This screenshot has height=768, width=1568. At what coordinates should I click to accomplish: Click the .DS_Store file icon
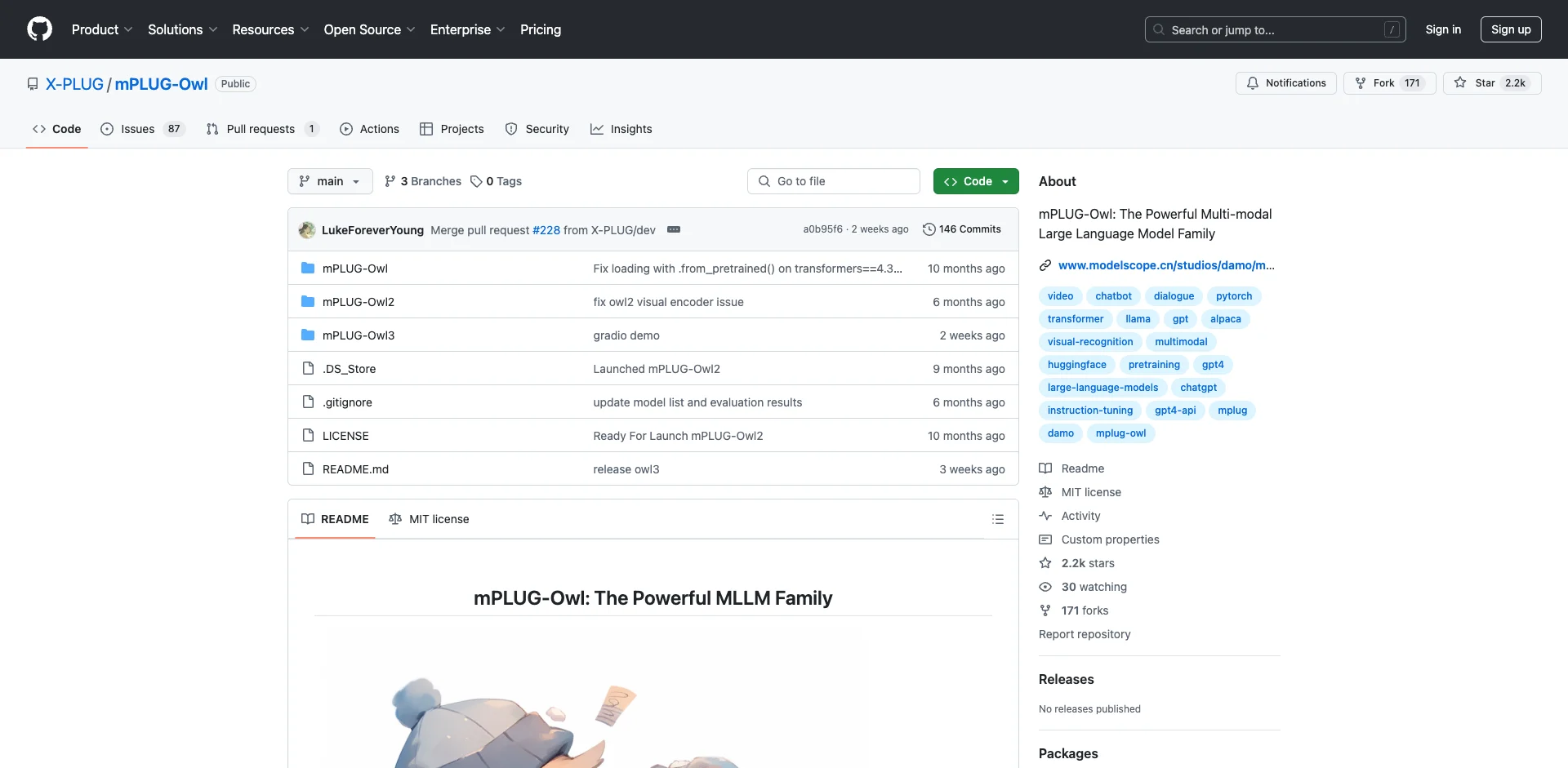pos(308,369)
